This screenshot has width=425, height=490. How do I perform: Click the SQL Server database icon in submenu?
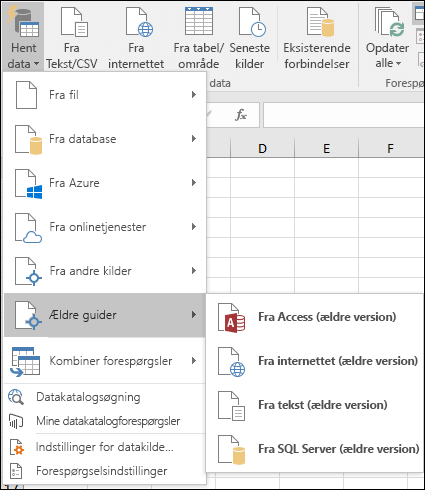click(x=232, y=450)
